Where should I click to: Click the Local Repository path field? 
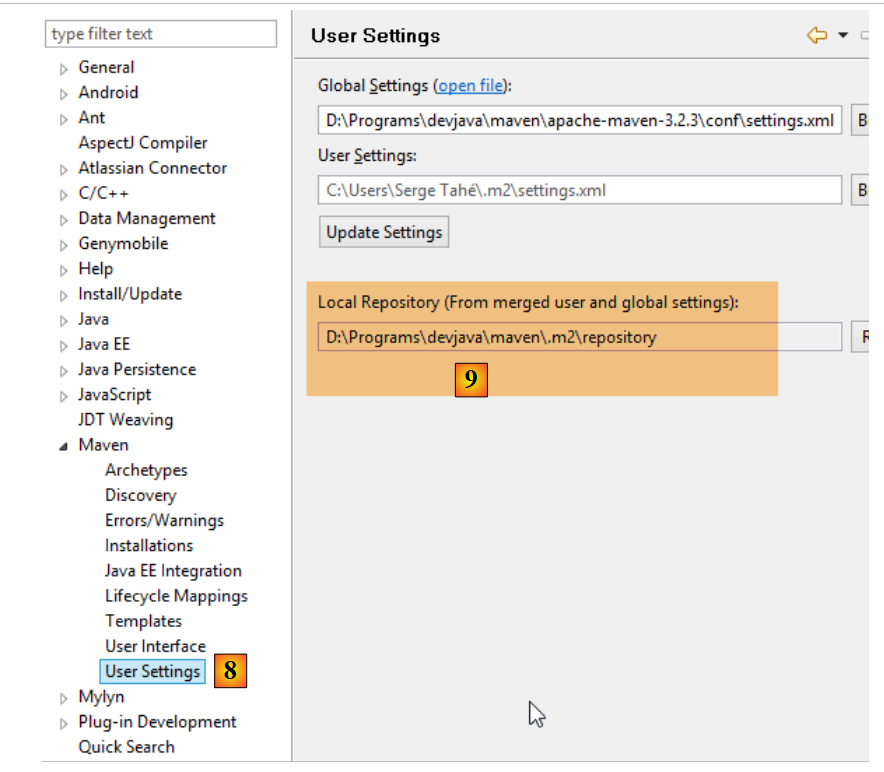coord(579,337)
